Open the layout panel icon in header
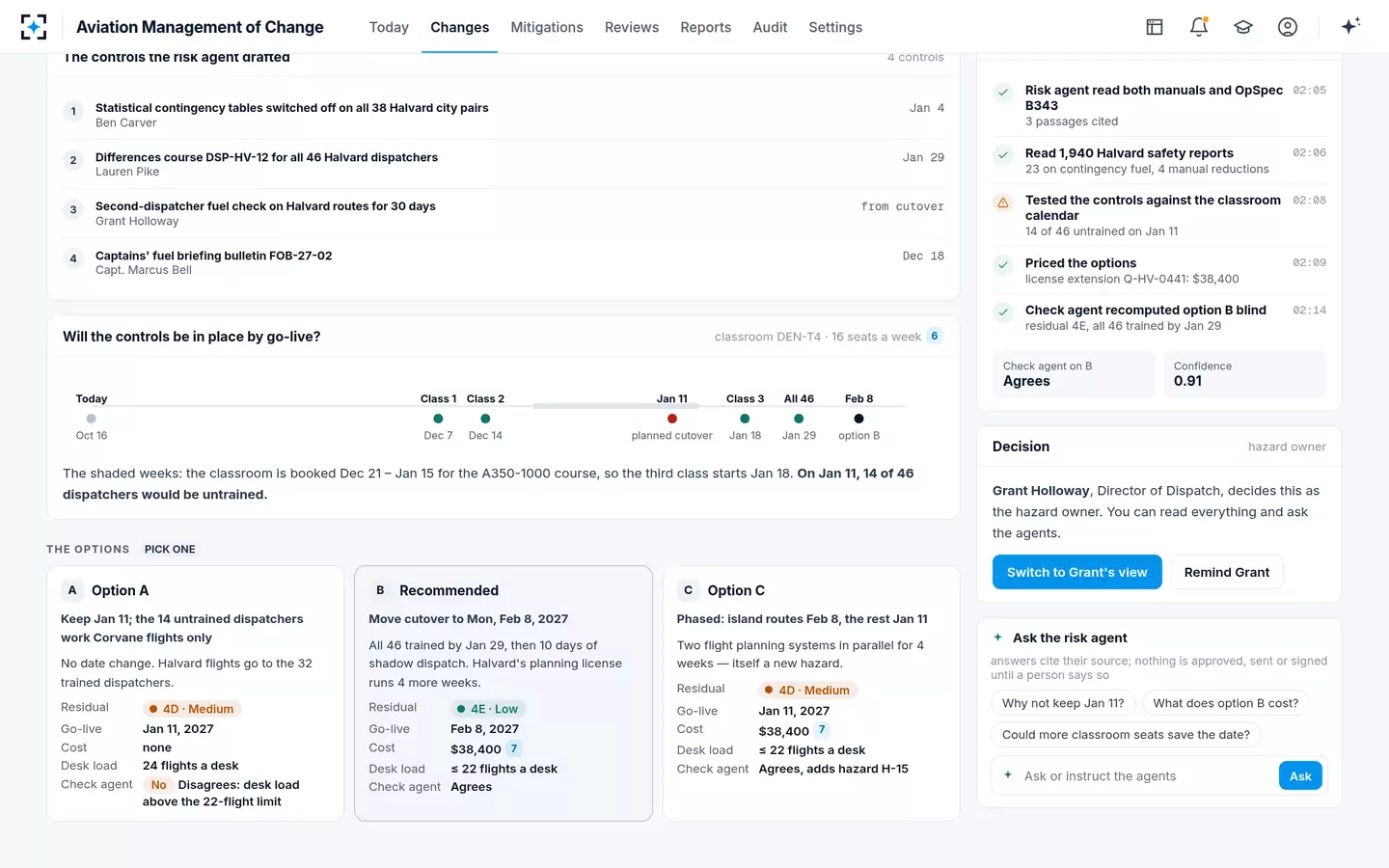The height and width of the screenshot is (868, 1389). coord(1155,27)
